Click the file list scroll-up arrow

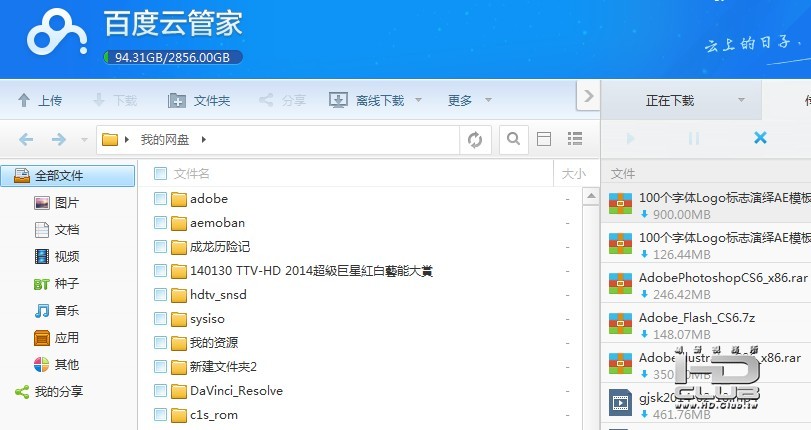[x=591, y=196]
